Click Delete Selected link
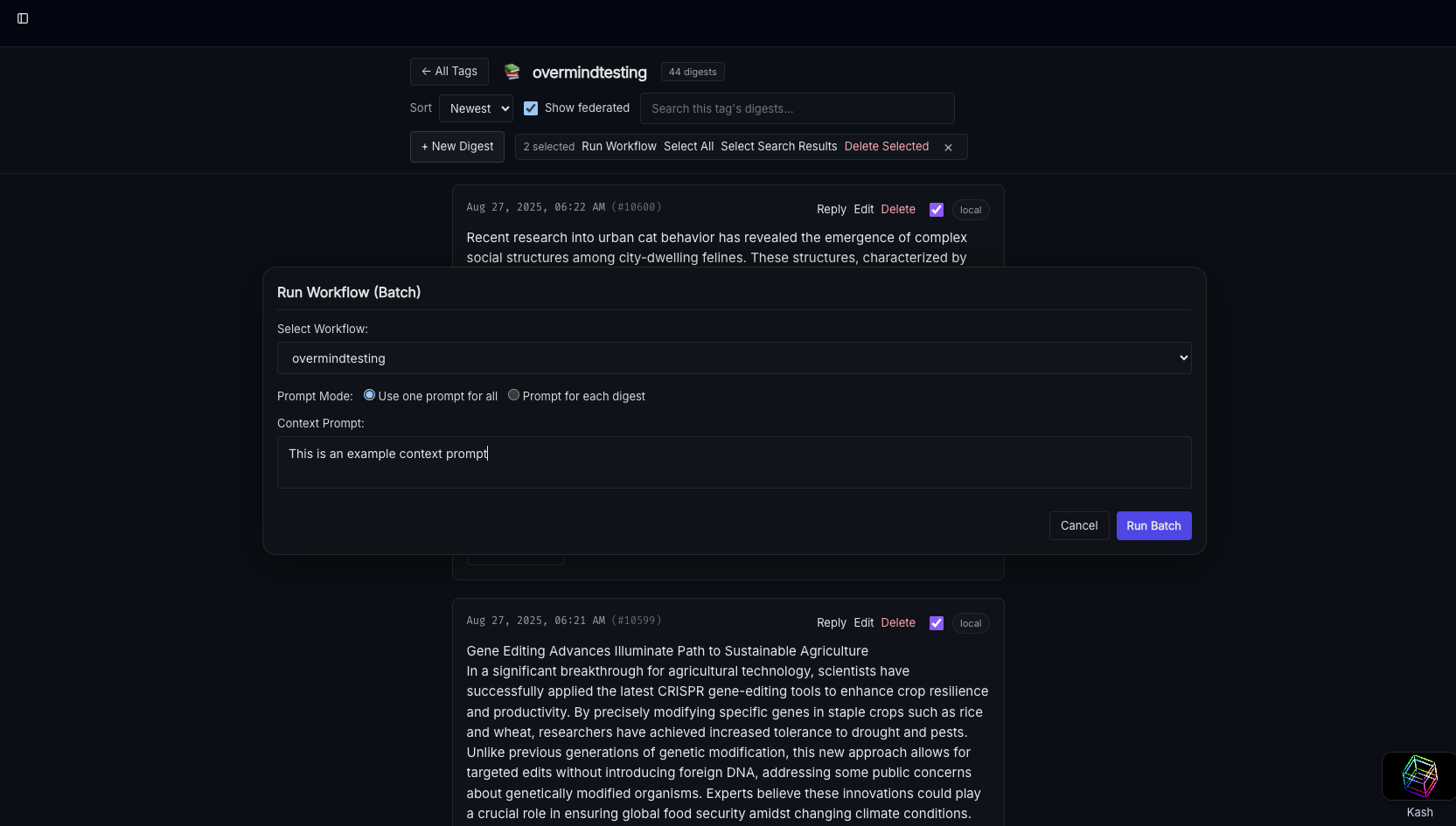This screenshot has height=826, width=1456. [886, 147]
